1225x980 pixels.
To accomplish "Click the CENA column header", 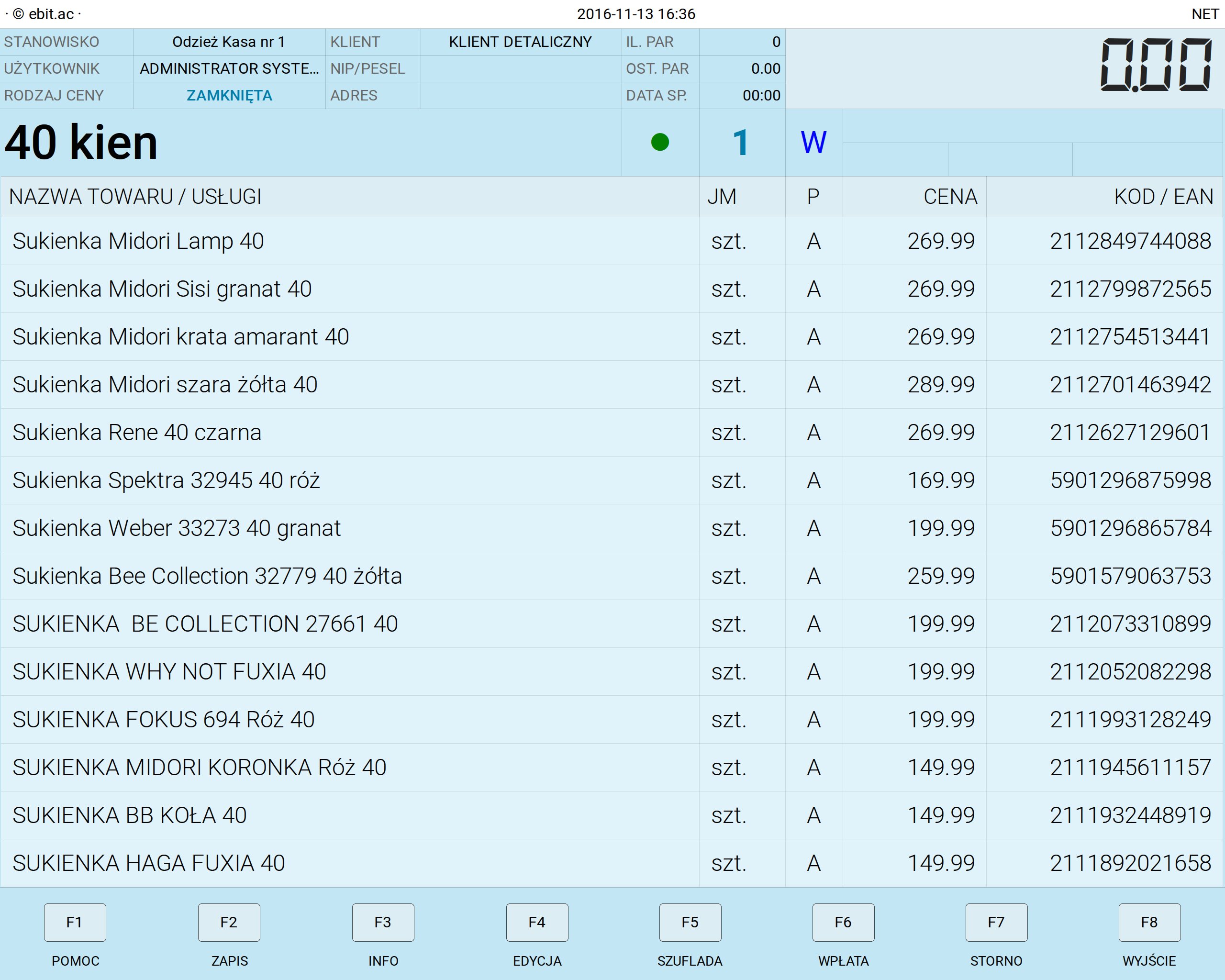I will coord(949,197).
